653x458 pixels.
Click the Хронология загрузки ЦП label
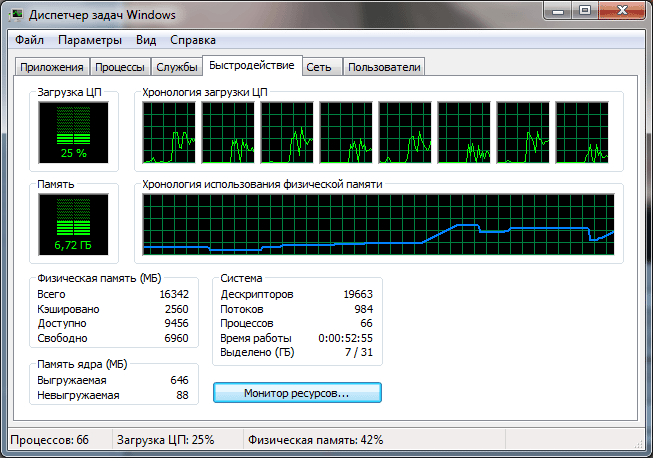pyautogui.click(x=205, y=92)
